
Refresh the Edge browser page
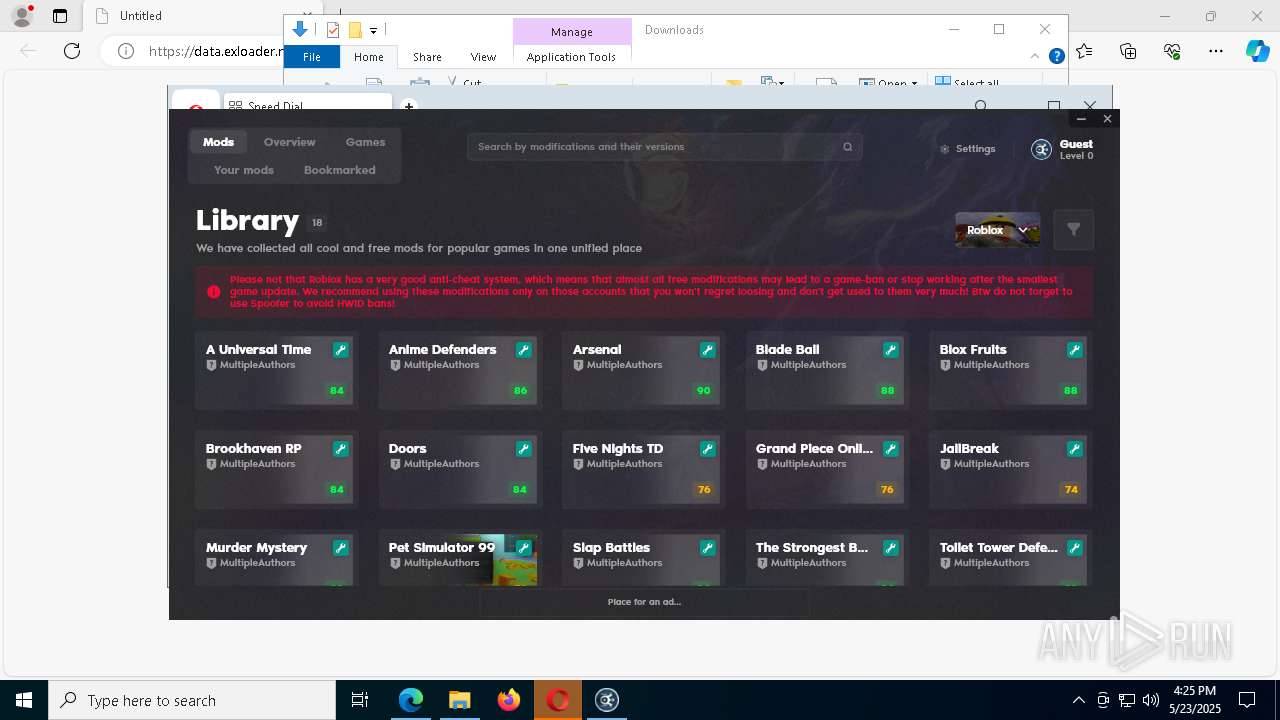click(72, 51)
